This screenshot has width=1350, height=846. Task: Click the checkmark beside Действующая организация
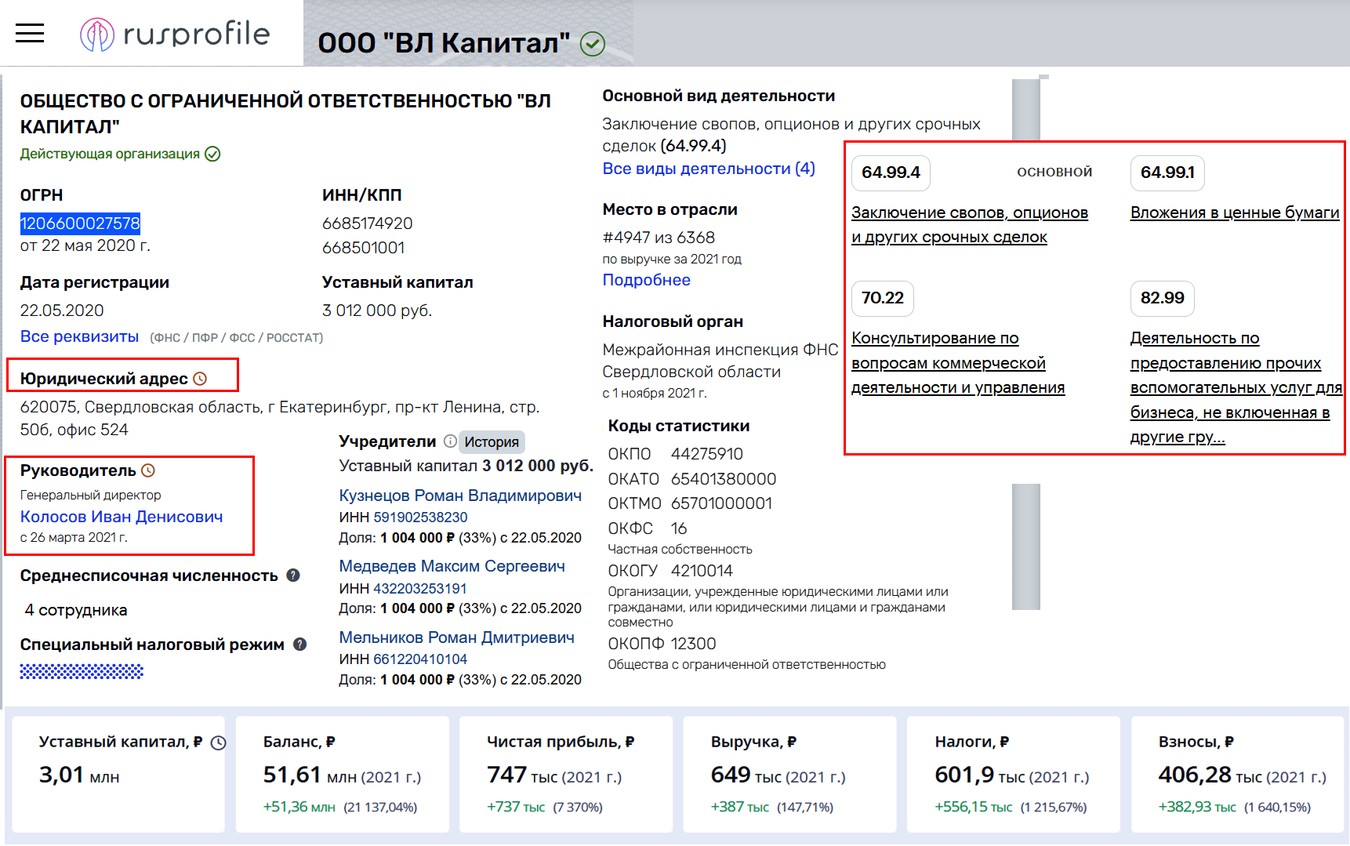212,154
